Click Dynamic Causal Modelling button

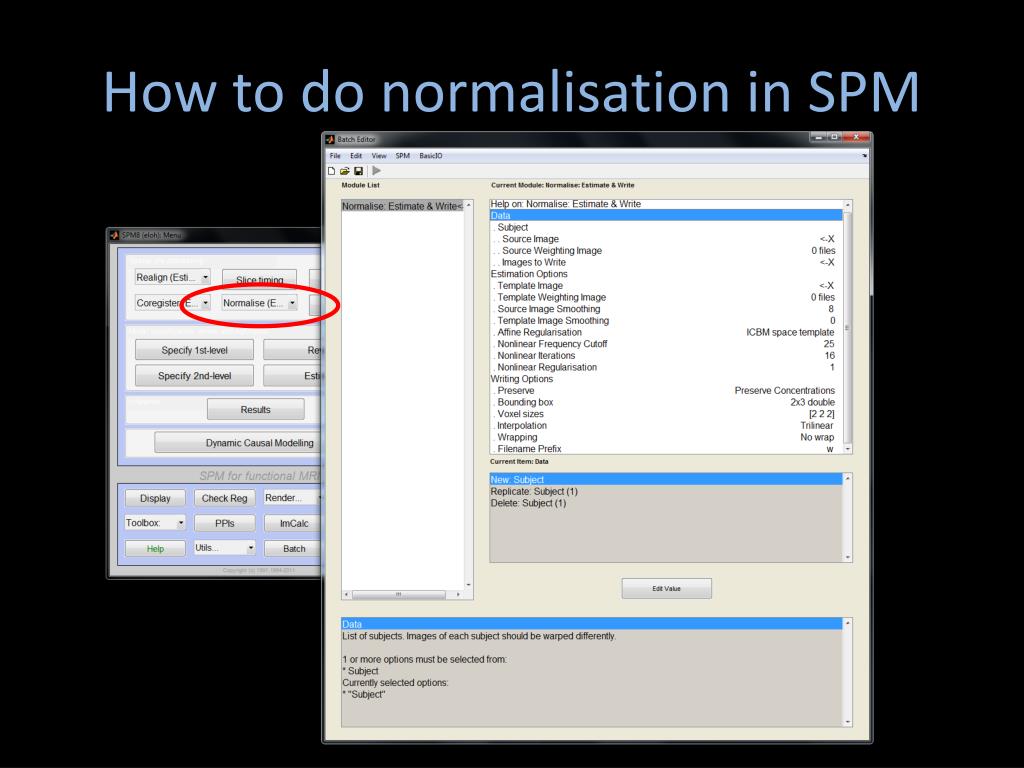pyautogui.click(x=240, y=443)
